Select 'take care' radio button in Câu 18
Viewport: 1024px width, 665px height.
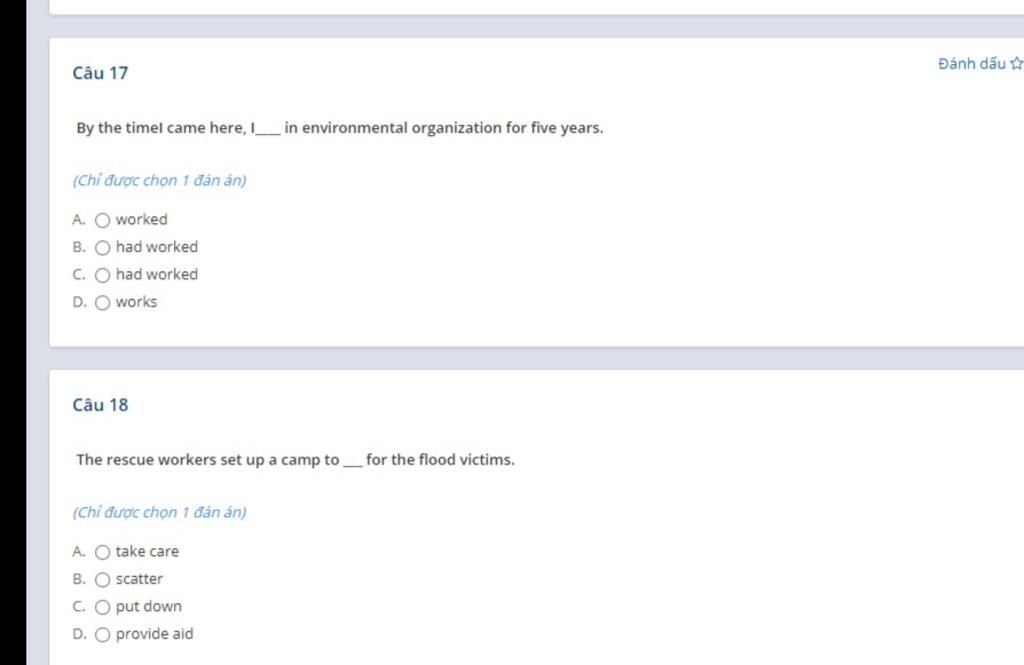[103, 552]
